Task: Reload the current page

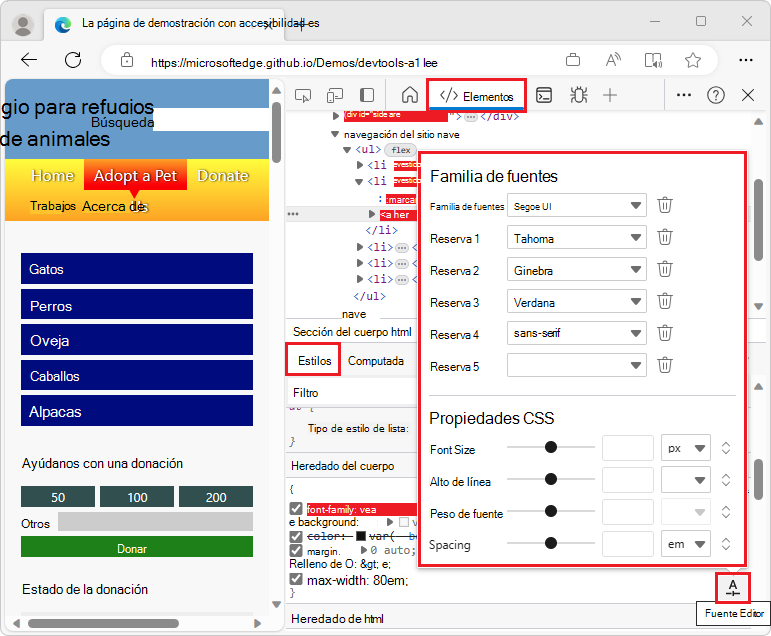Action: pos(73,60)
